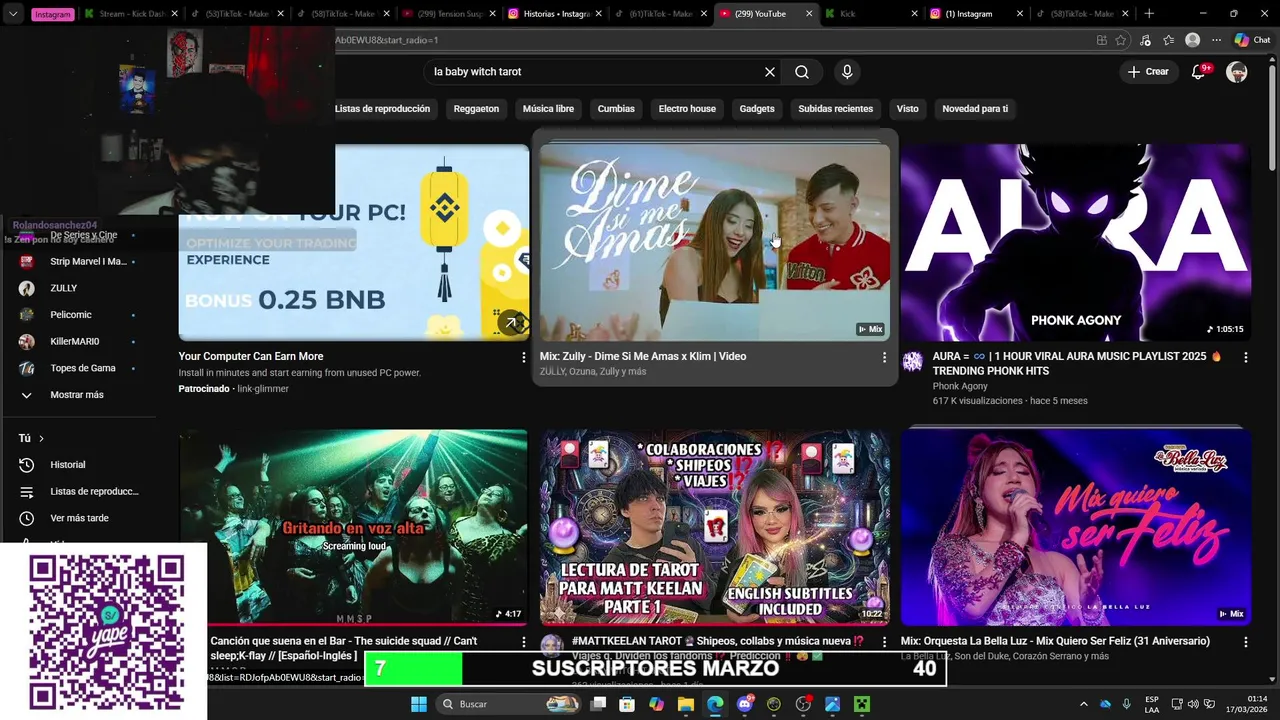Open the 'Your Computer Can Earn More' ad title
Image resolution: width=1280 pixels, height=720 pixels.
coord(251,356)
